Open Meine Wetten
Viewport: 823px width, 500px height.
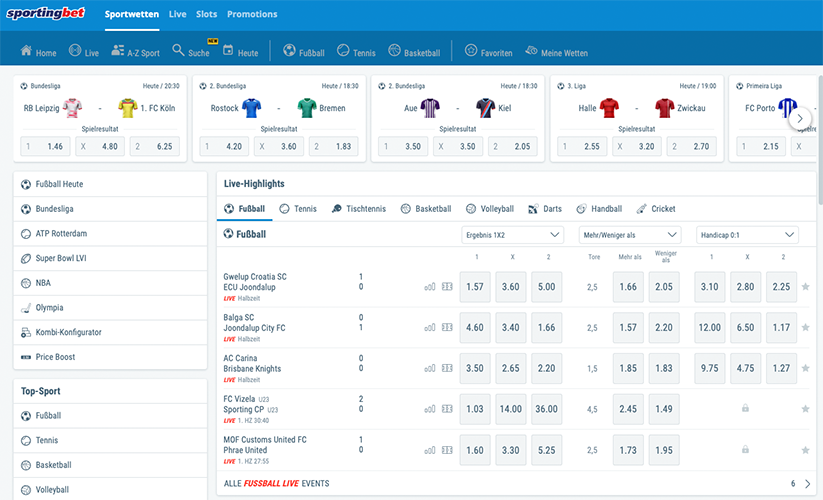click(556, 51)
